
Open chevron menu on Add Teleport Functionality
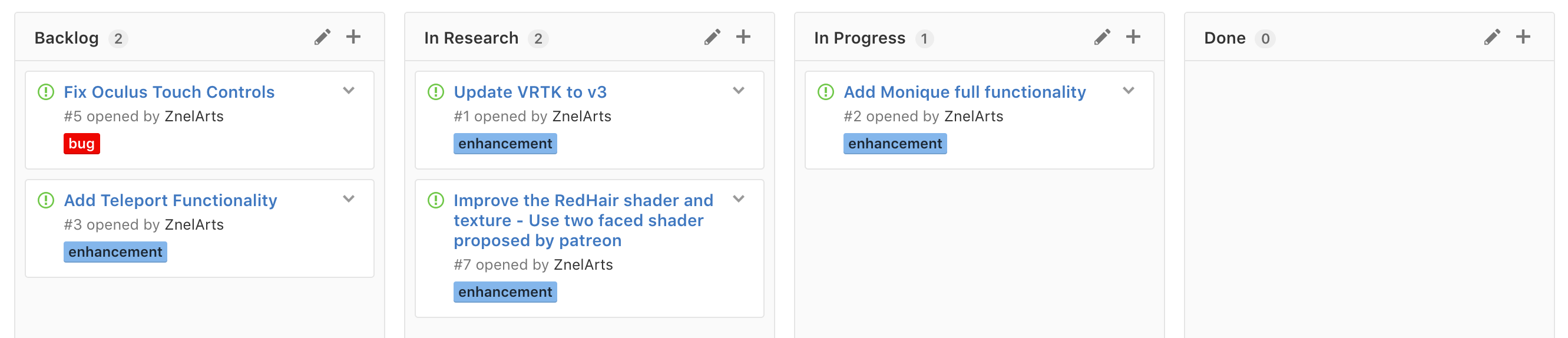[349, 199]
